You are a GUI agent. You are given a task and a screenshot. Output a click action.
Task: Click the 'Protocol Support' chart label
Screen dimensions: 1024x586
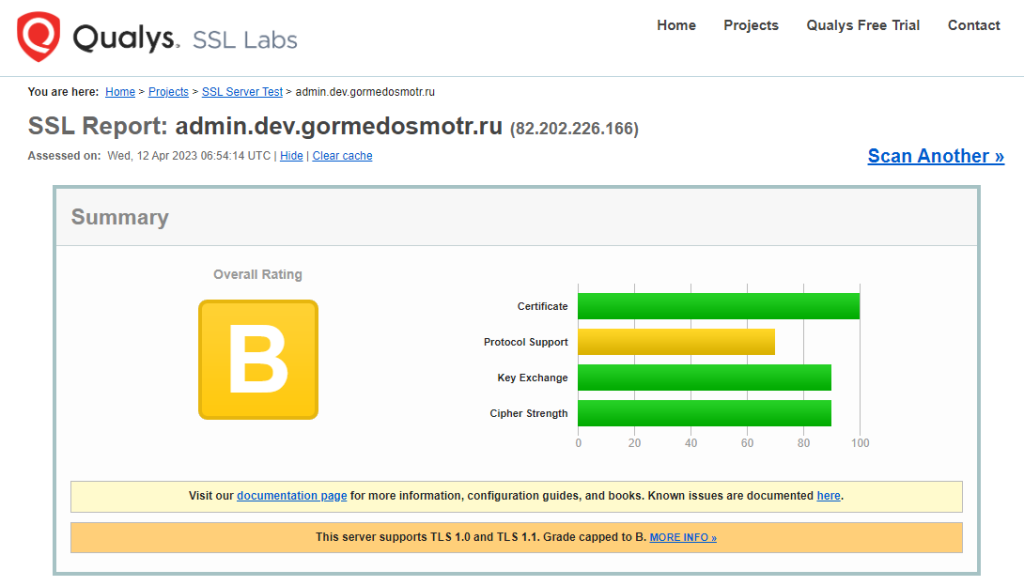[526, 342]
